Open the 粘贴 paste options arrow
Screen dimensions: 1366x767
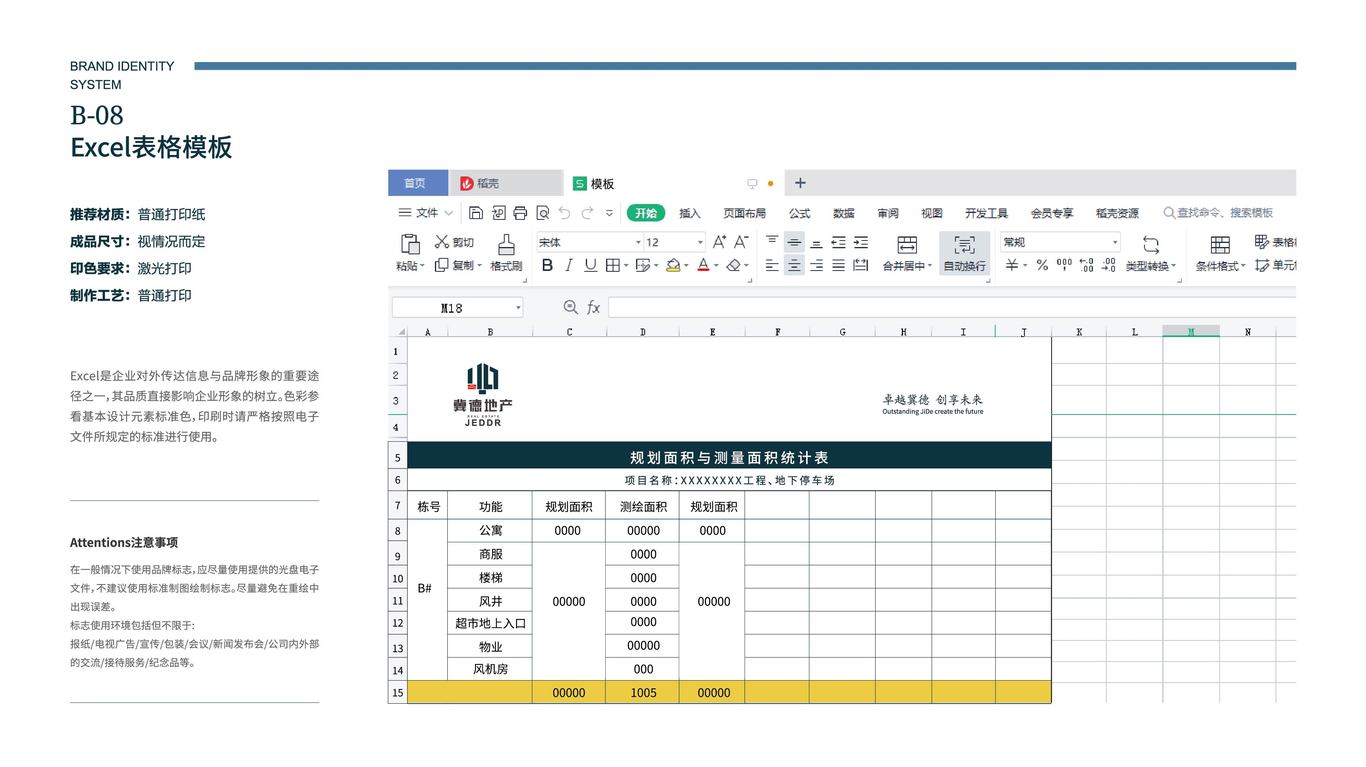(x=422, y=266)
